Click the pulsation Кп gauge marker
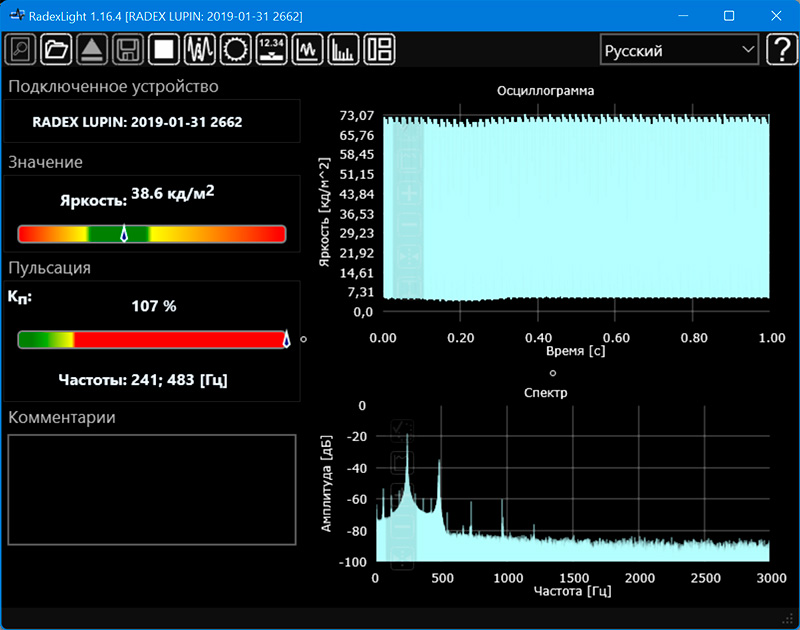This screenshot has width=800, height=630. (286, 339)
